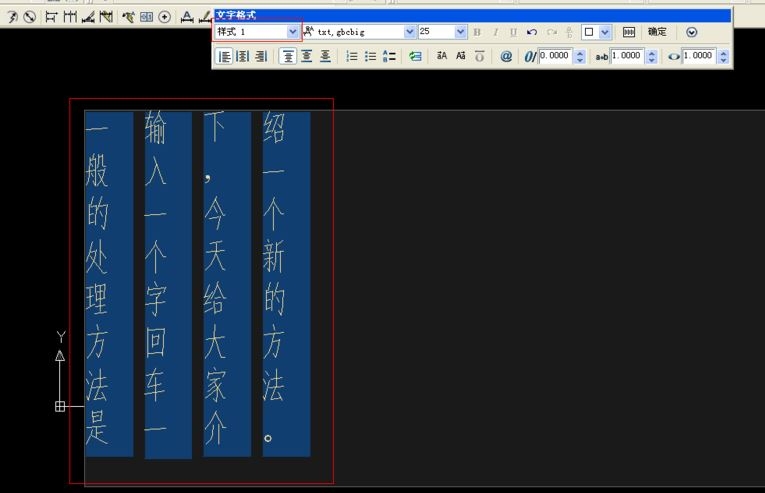Select the continue dimension tool

tap(70, 17)
